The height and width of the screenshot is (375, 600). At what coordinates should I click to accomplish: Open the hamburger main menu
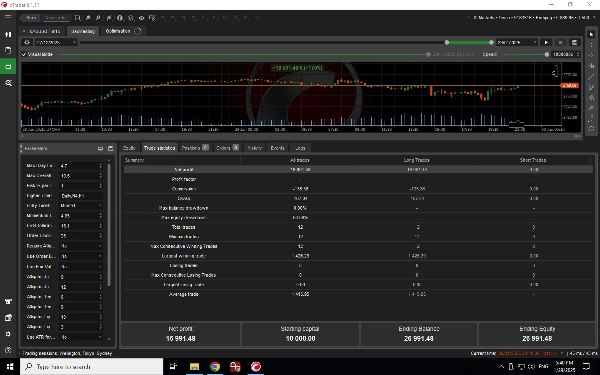coord(8,17)
